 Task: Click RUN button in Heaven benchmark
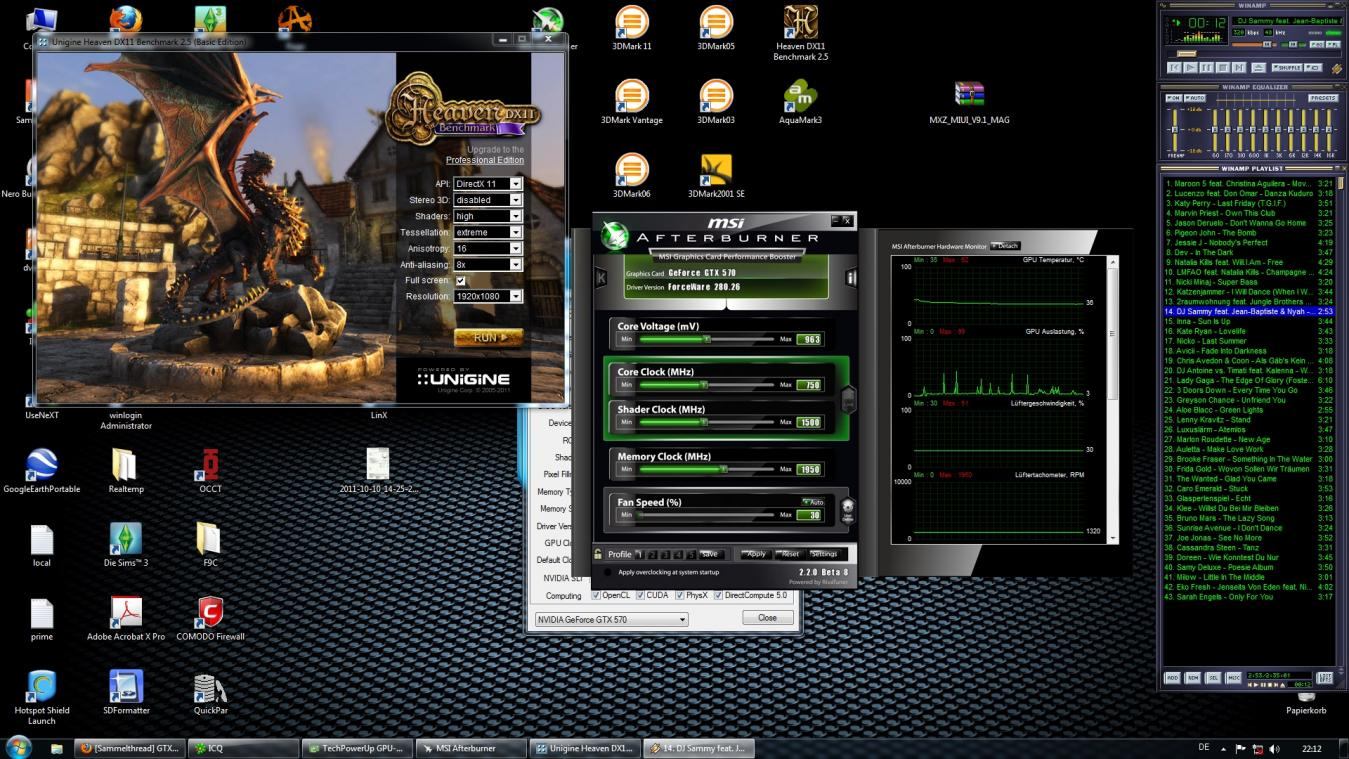(x=488, y=337)
